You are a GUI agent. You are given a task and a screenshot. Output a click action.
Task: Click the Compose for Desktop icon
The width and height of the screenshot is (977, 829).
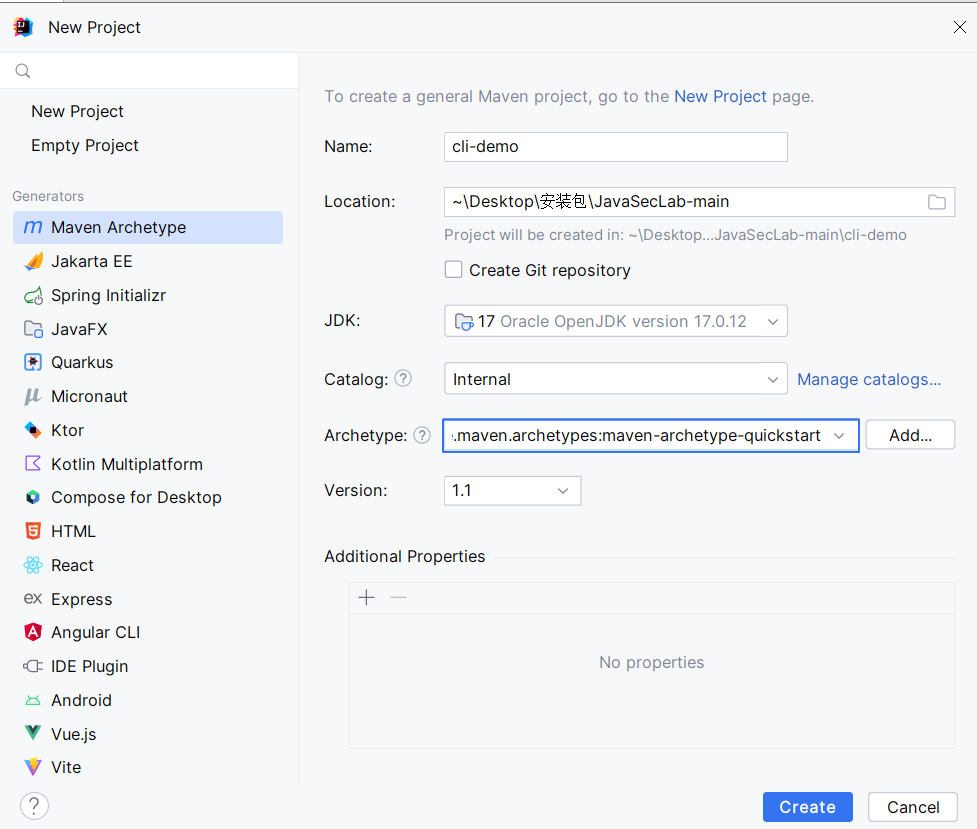tap(33, 497)
